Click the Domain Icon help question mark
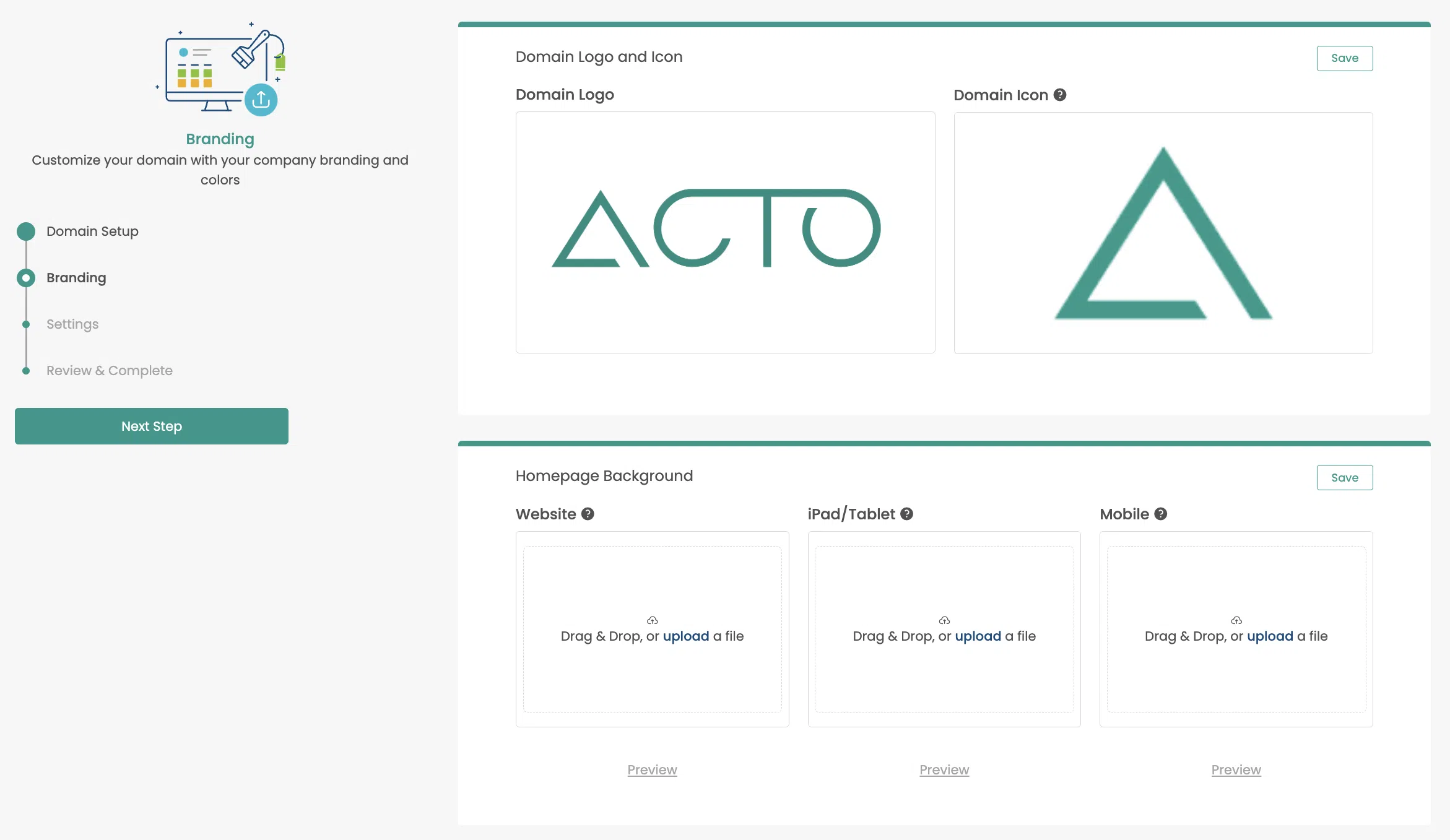Image resolution: width=1450 pixels, height=840 pixels. click(x=1060, y=95)
